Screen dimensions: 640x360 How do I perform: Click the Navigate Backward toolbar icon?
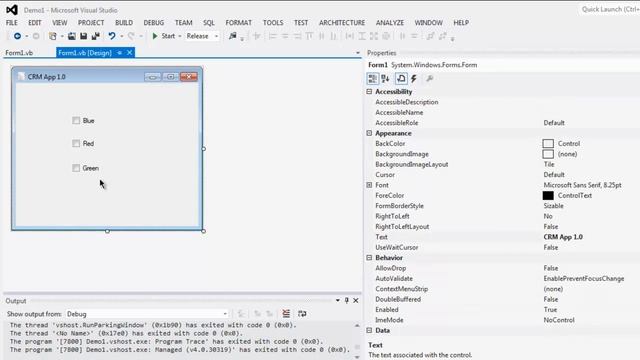point(17,36)
